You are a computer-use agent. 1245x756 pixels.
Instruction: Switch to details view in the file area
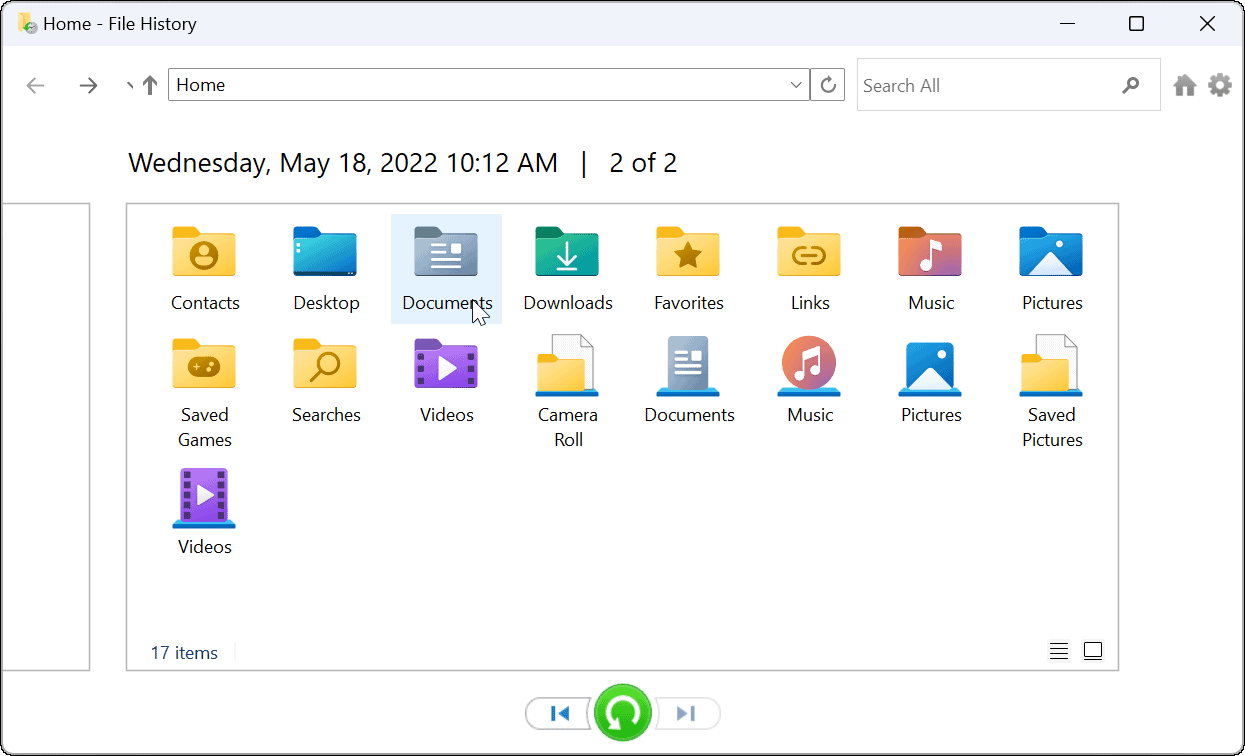[x=1058, y=650]
